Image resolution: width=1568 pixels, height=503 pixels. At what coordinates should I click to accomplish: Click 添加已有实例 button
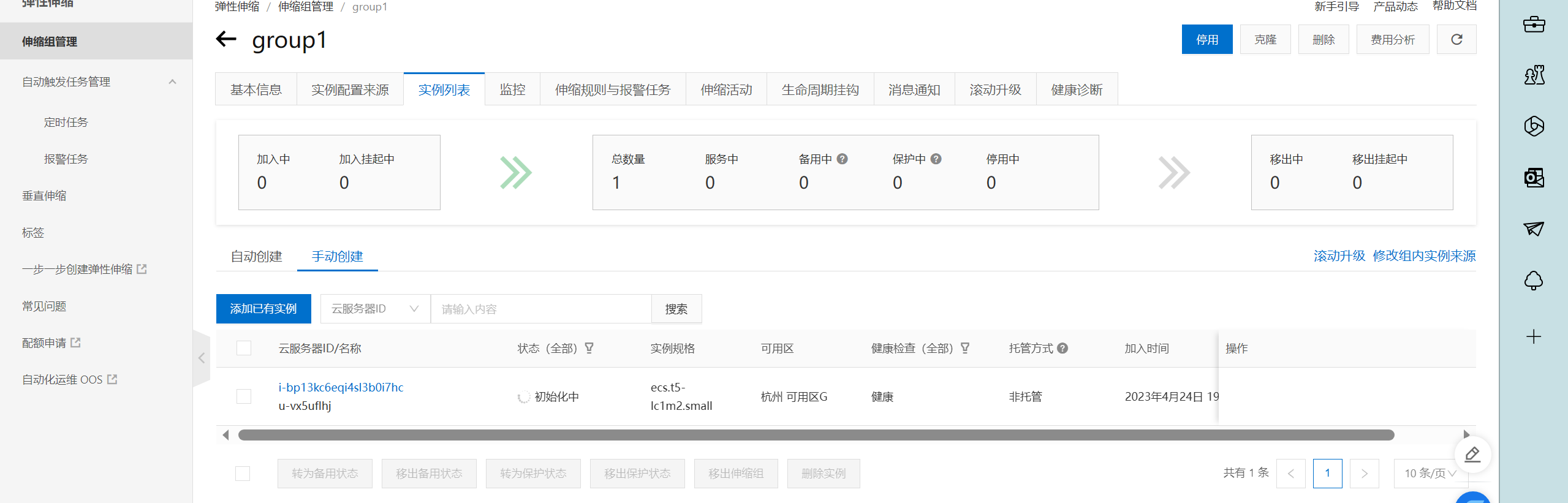263,309
